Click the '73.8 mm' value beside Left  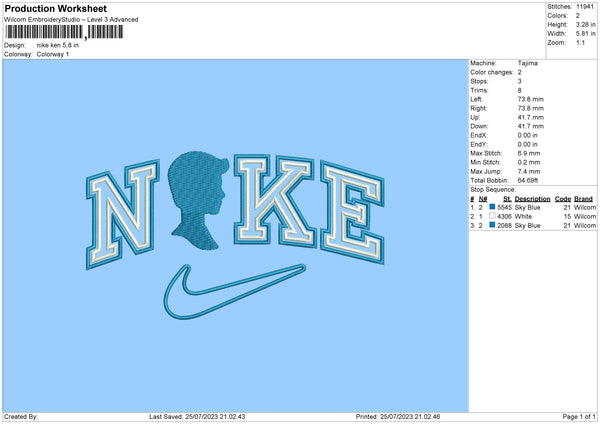(x=531, y=99)
